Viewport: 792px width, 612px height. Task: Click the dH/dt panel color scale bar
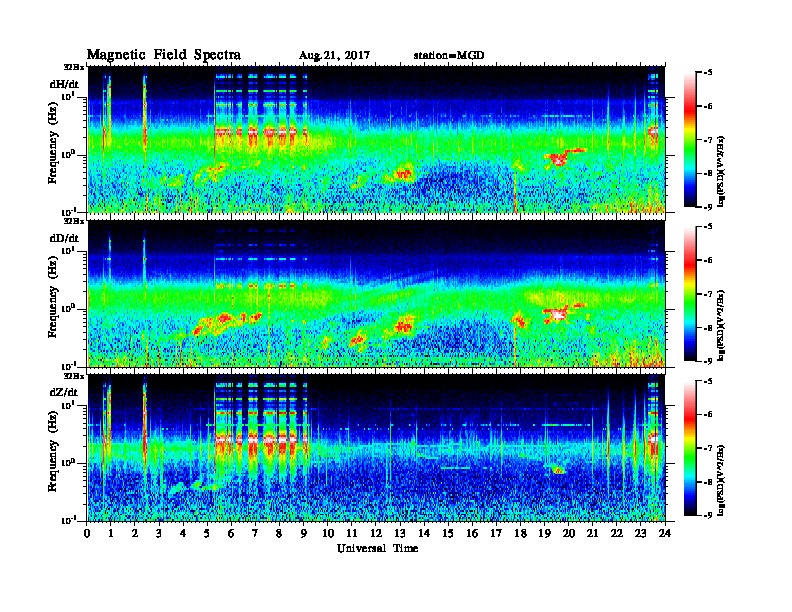coord(690,140)
